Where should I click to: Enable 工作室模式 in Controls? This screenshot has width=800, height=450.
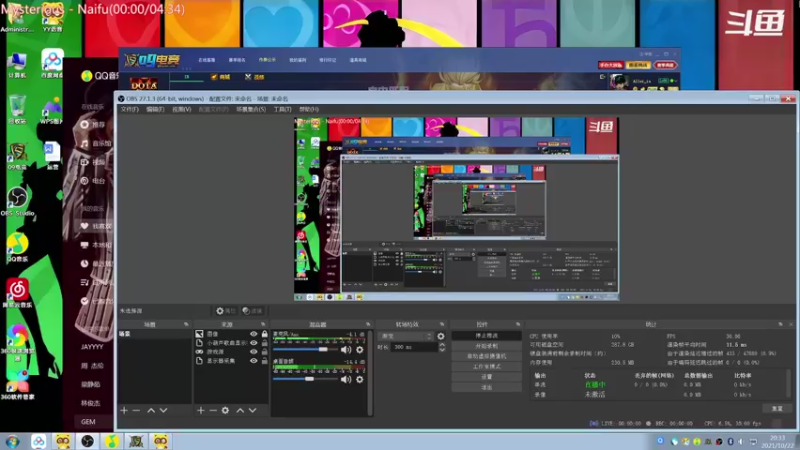click(x=486, y=366)
